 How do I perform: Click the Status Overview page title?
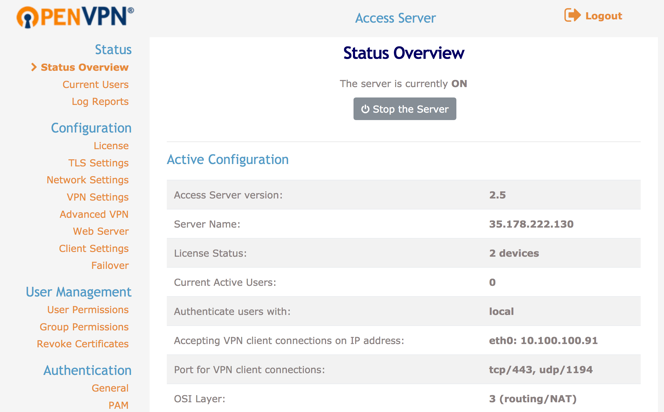[x=404, y=53]
